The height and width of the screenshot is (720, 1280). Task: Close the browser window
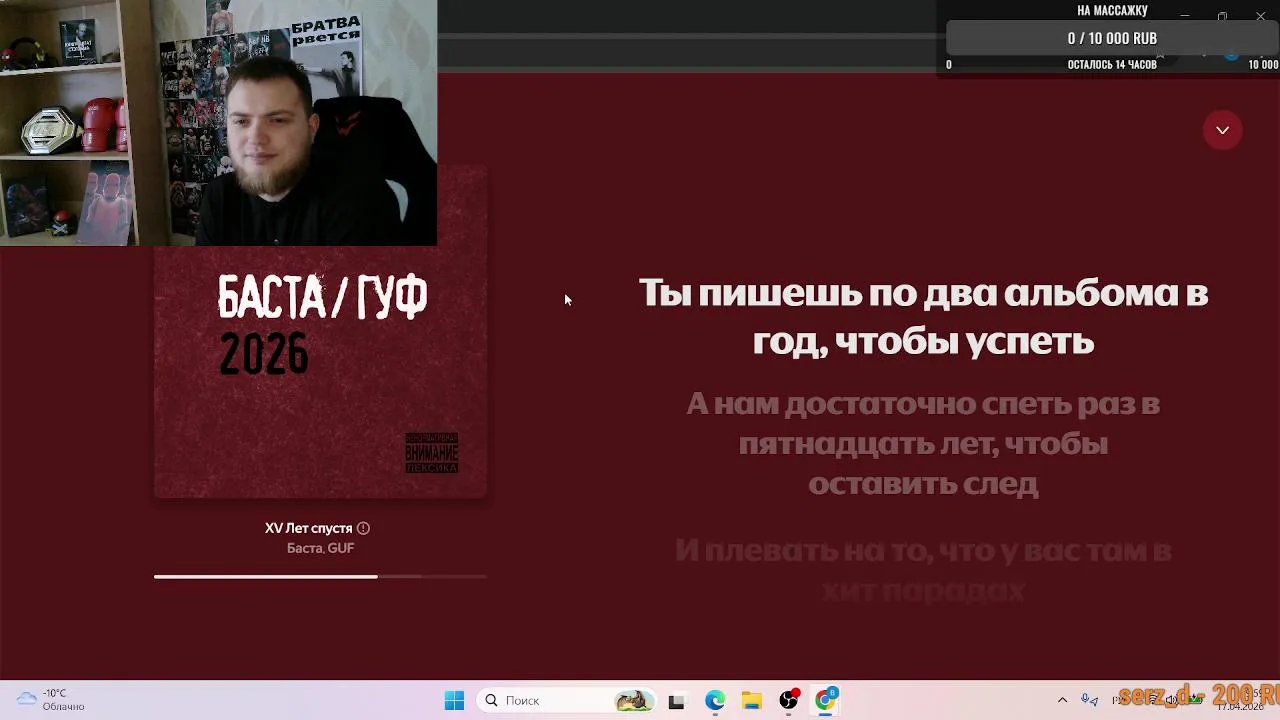[1260, 16]
